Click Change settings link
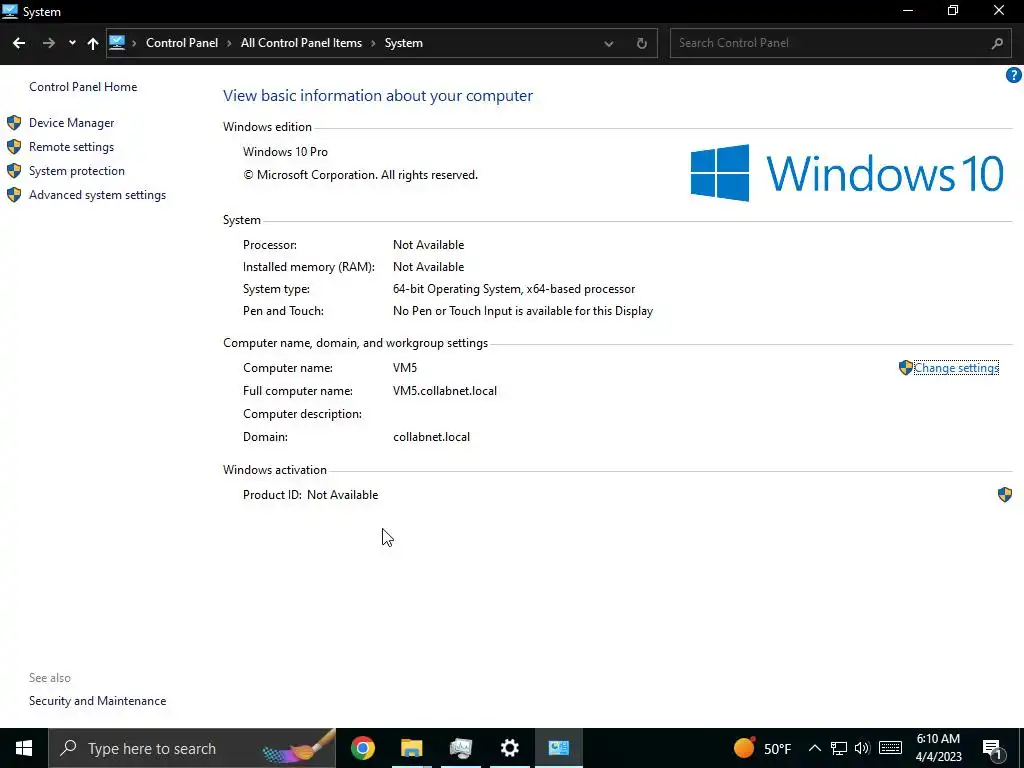Image resolution: width=1024 pixels, height=768 pixels. click(x=956, y=368)
